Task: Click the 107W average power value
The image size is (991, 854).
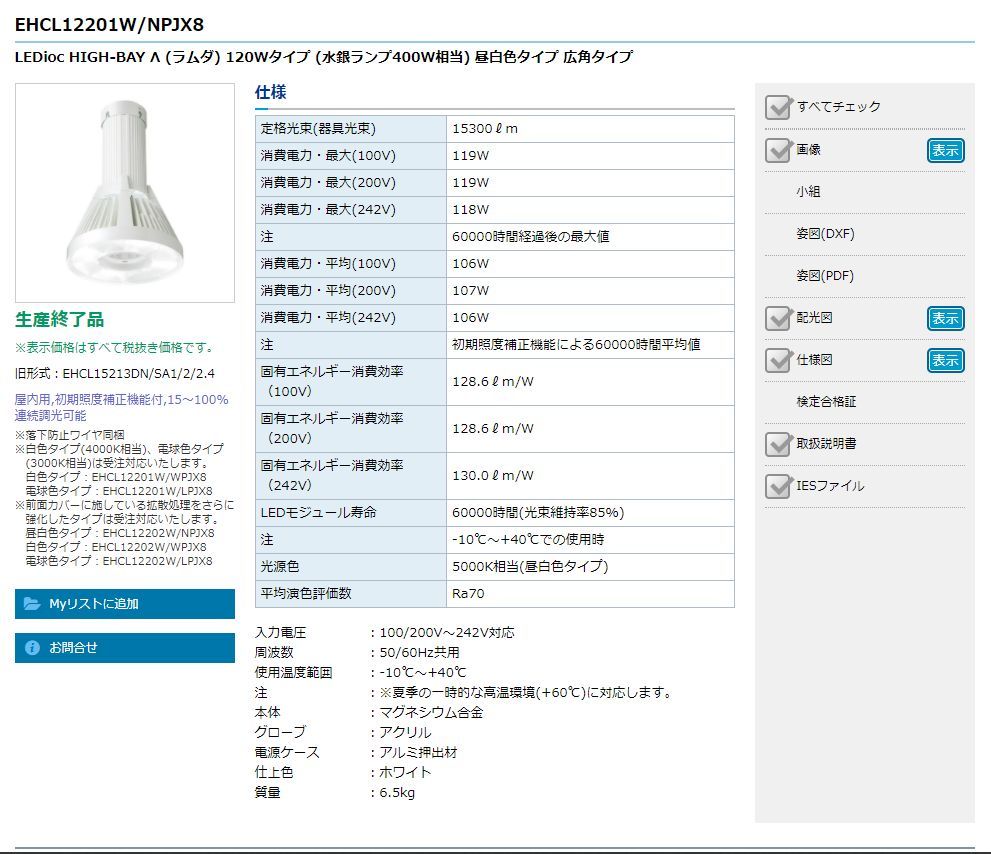Action: [470, 291]
